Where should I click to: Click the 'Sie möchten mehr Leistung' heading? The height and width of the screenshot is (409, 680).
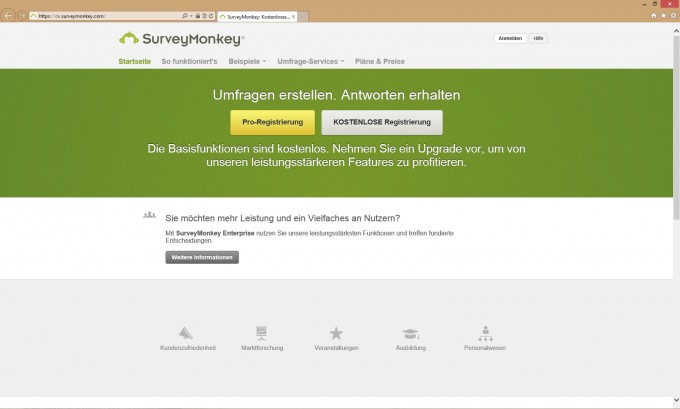pos(283,218)
